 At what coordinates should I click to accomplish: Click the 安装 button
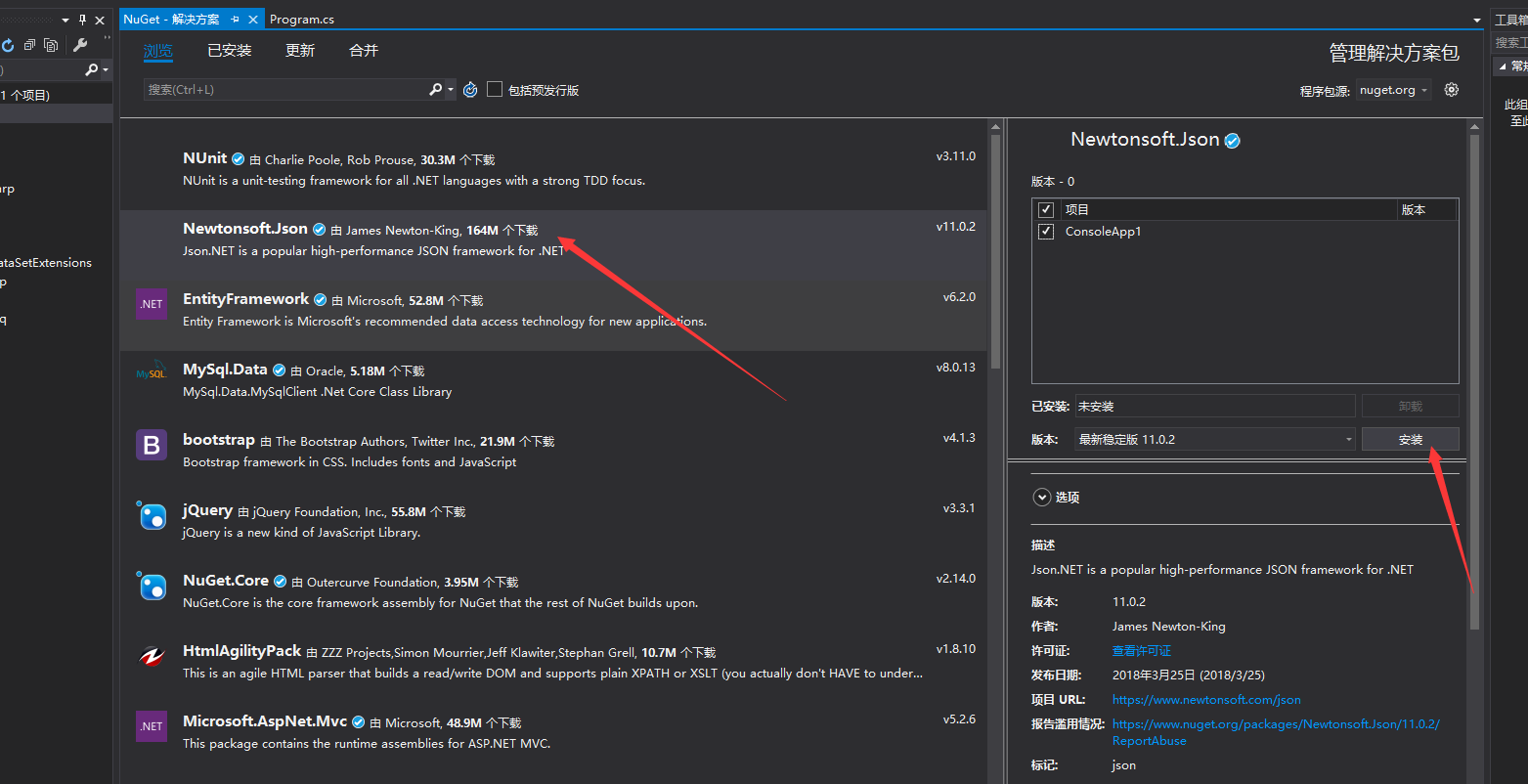(x=1411, y=439)
